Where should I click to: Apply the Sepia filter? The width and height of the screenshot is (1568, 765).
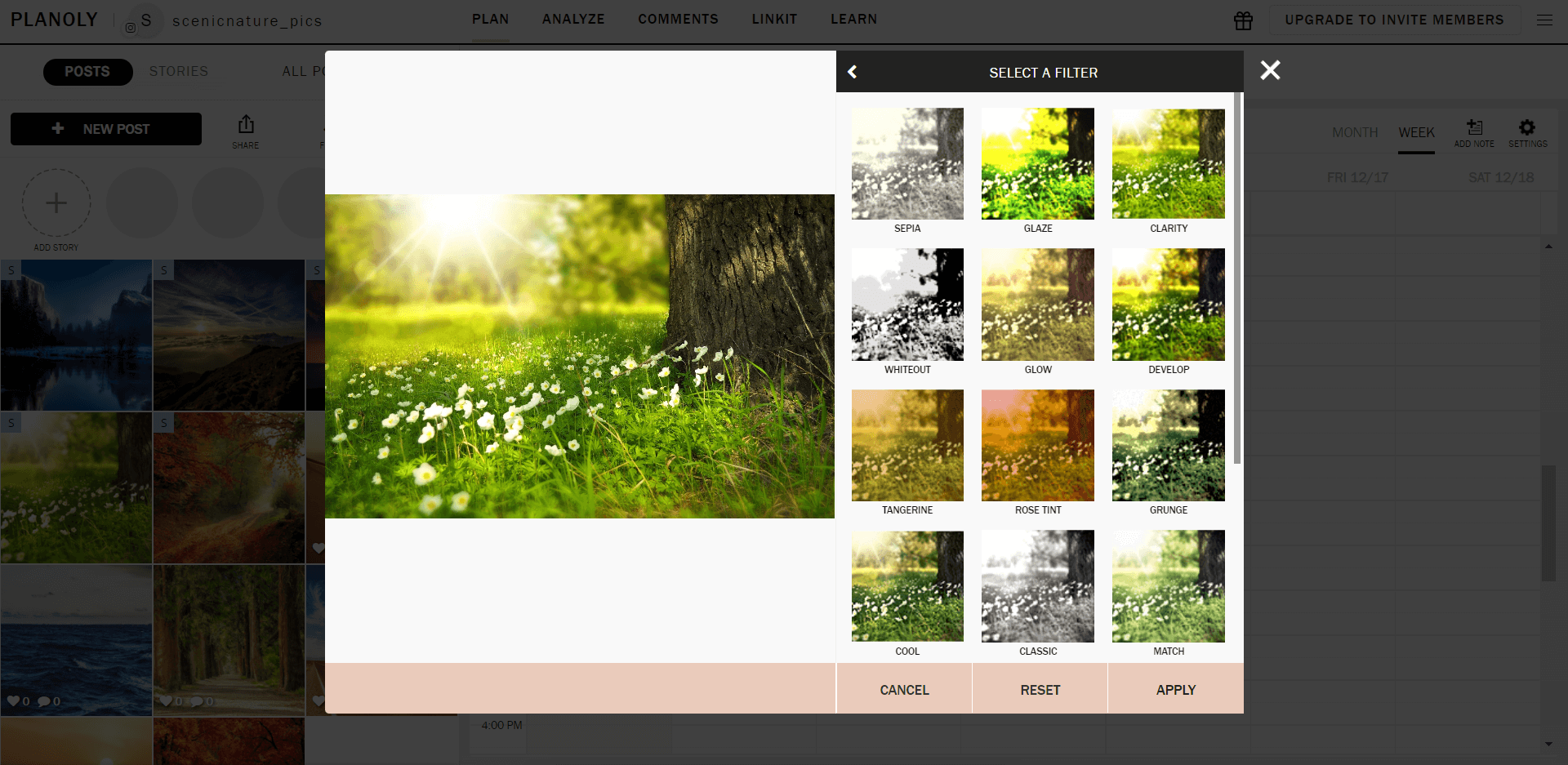907,163
